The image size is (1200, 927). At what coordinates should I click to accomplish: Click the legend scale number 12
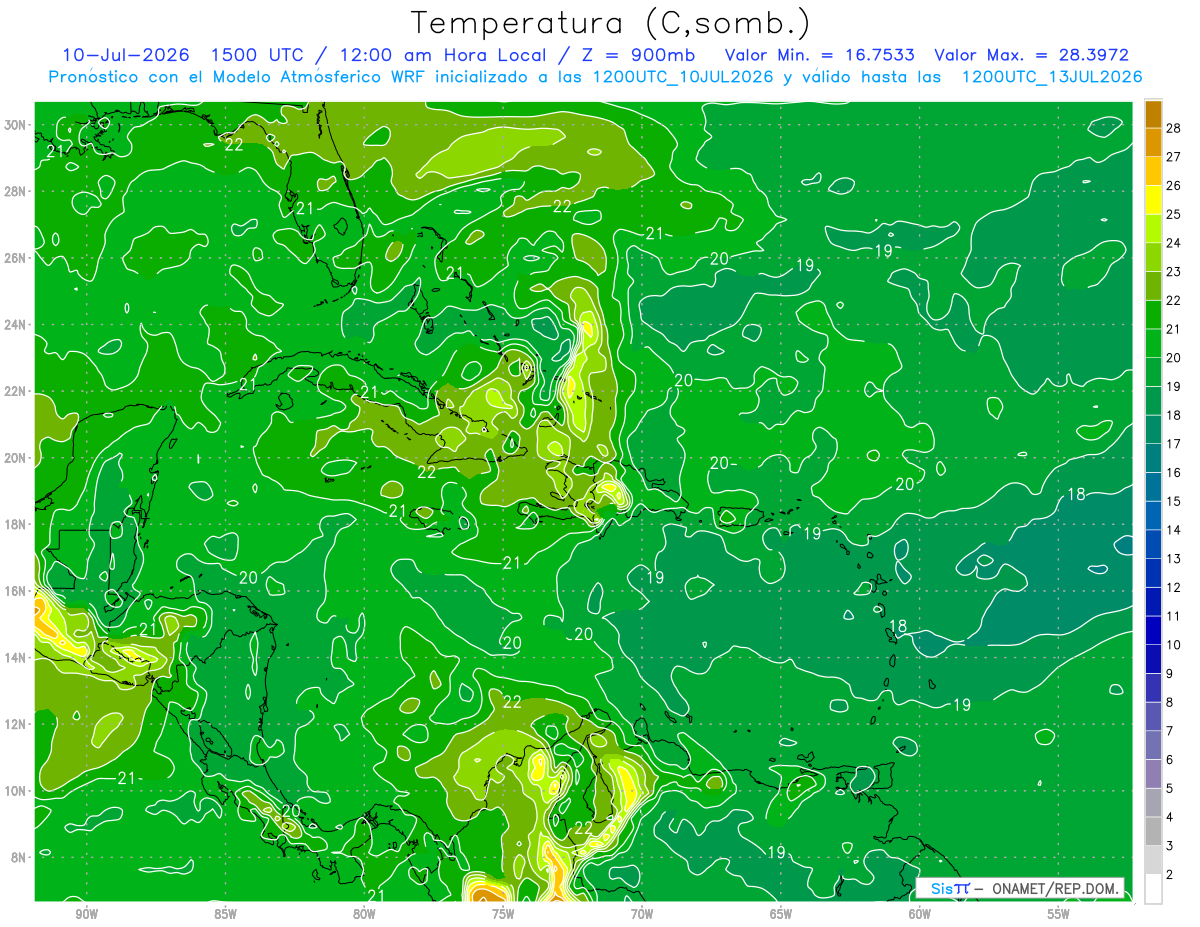(1173, 587)
